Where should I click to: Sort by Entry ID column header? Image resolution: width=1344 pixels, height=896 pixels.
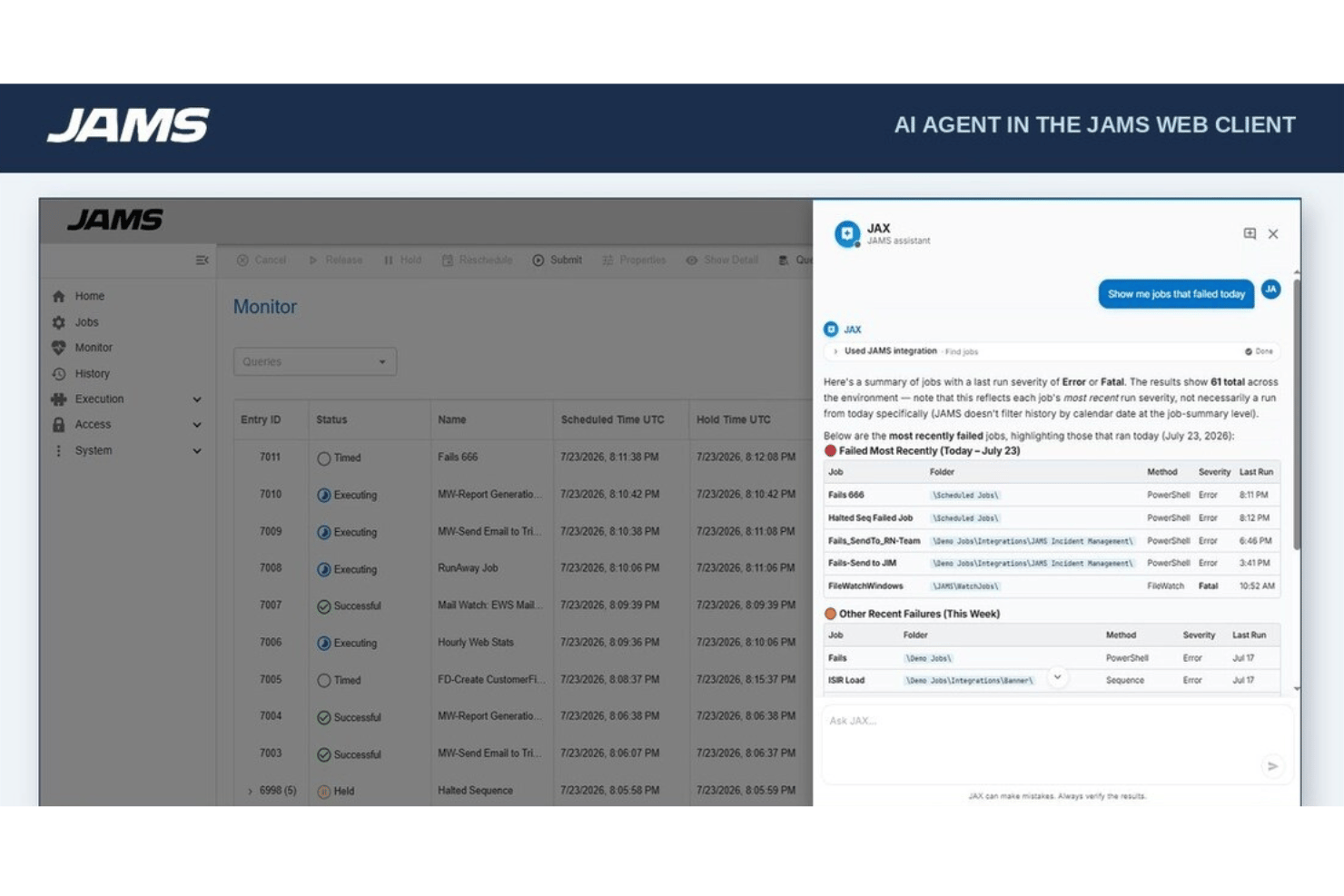(261, 420)
